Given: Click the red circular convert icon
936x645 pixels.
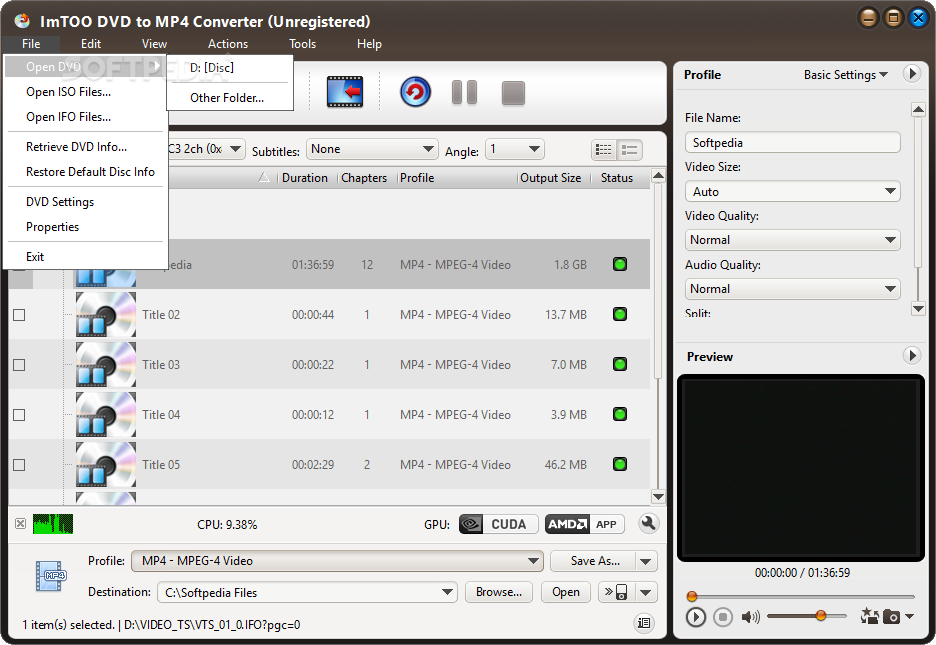Looking at the screenshot, I should coord(415,92).
